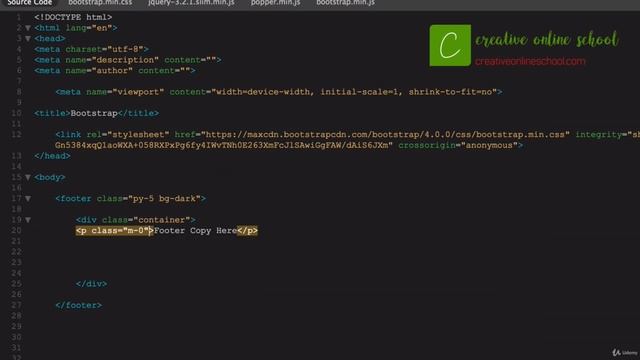Open the bootstrap.min.js tab
This screenshot has height=360, width=640.
345,2
